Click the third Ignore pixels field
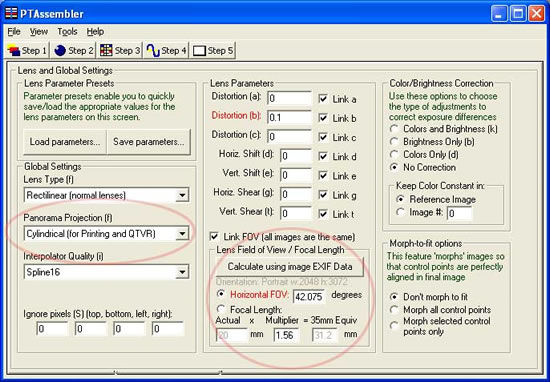The height and width of the screenshot is (382, 550). 129,329
